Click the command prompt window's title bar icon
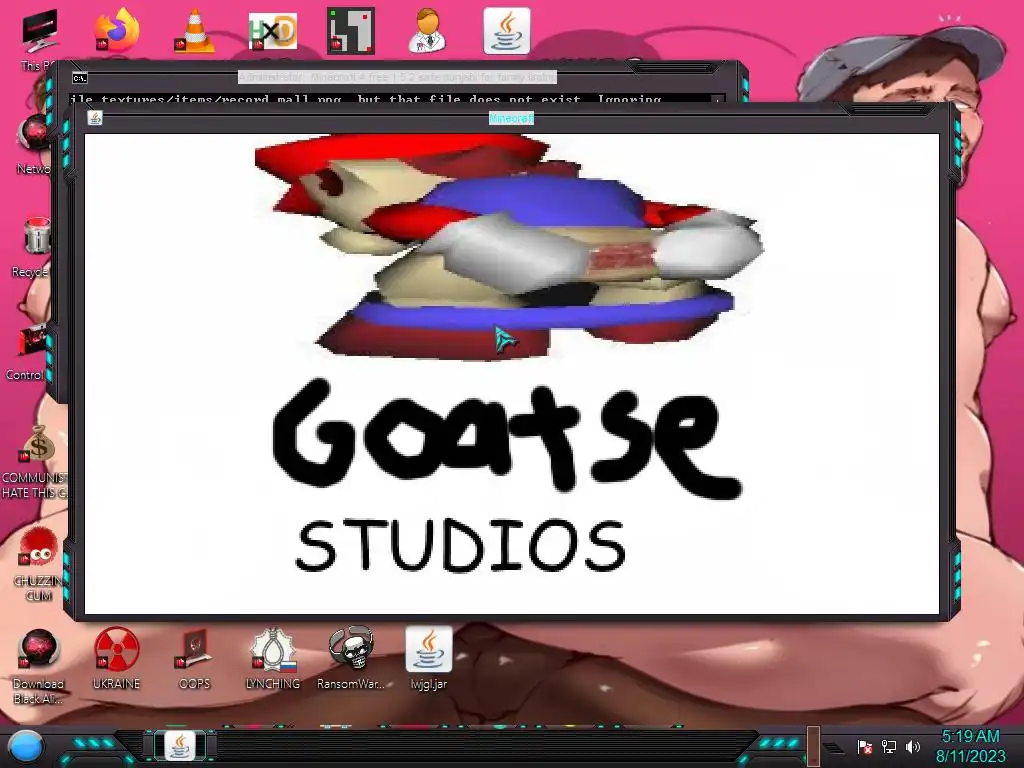The height and width of the screenshot is (768, 1024). (80, 78)
